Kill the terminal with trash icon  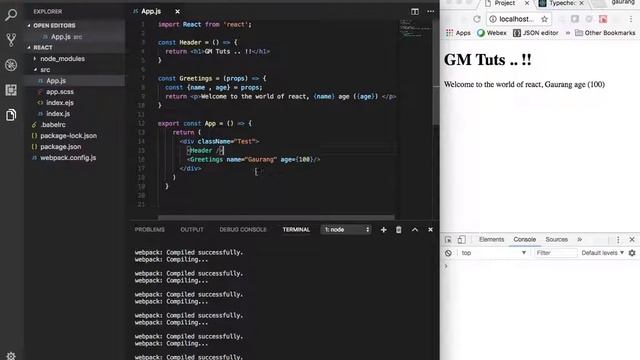tap(398, 230)
